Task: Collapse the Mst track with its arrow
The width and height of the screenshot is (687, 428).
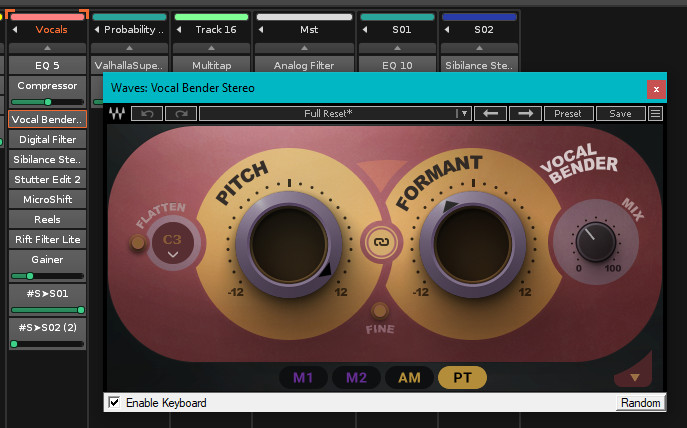Action: [261, 29]
